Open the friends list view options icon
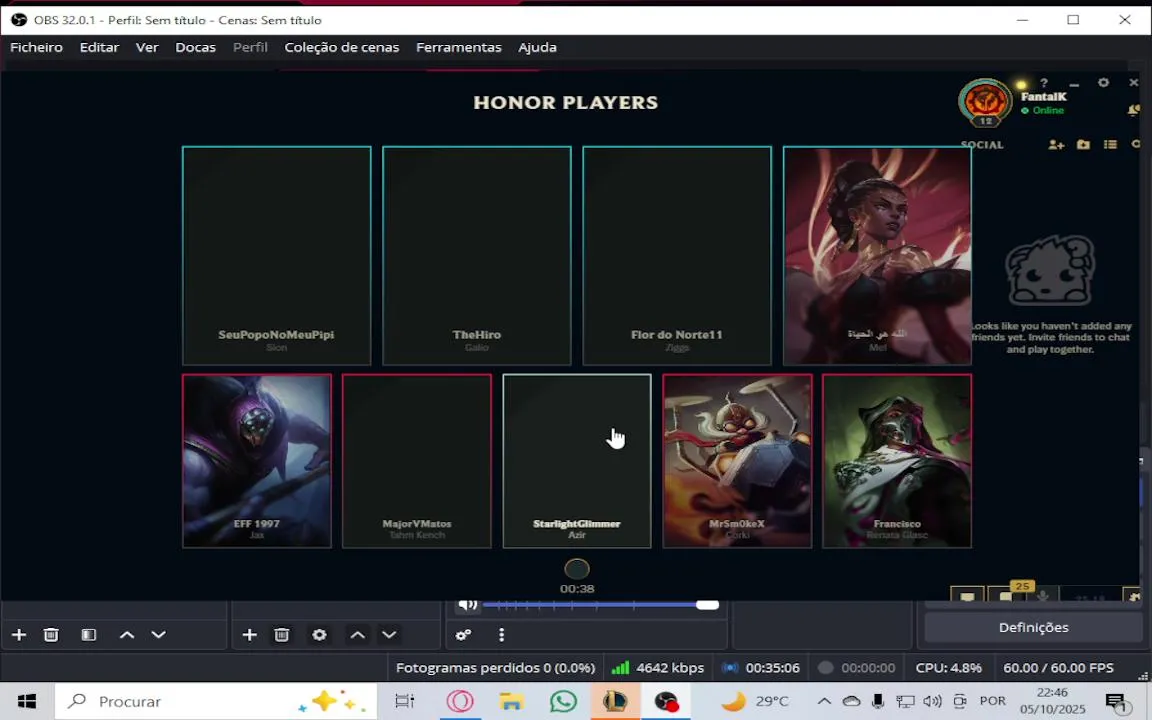Image resolution: width=1152 pixels, height=720 pixels. click(1110, 145)
